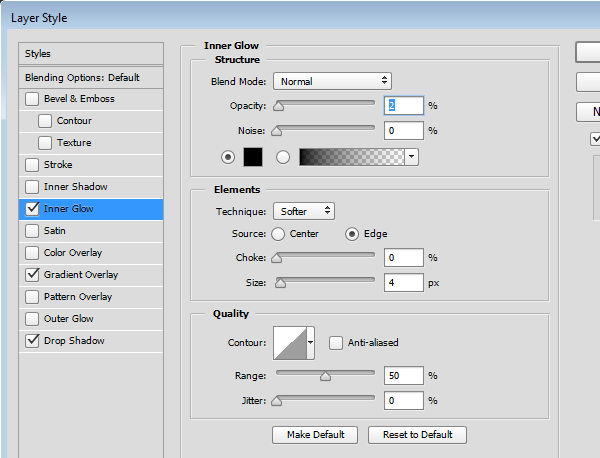
Task: Click the Opacity percentage field
Action: click(403, 105)
